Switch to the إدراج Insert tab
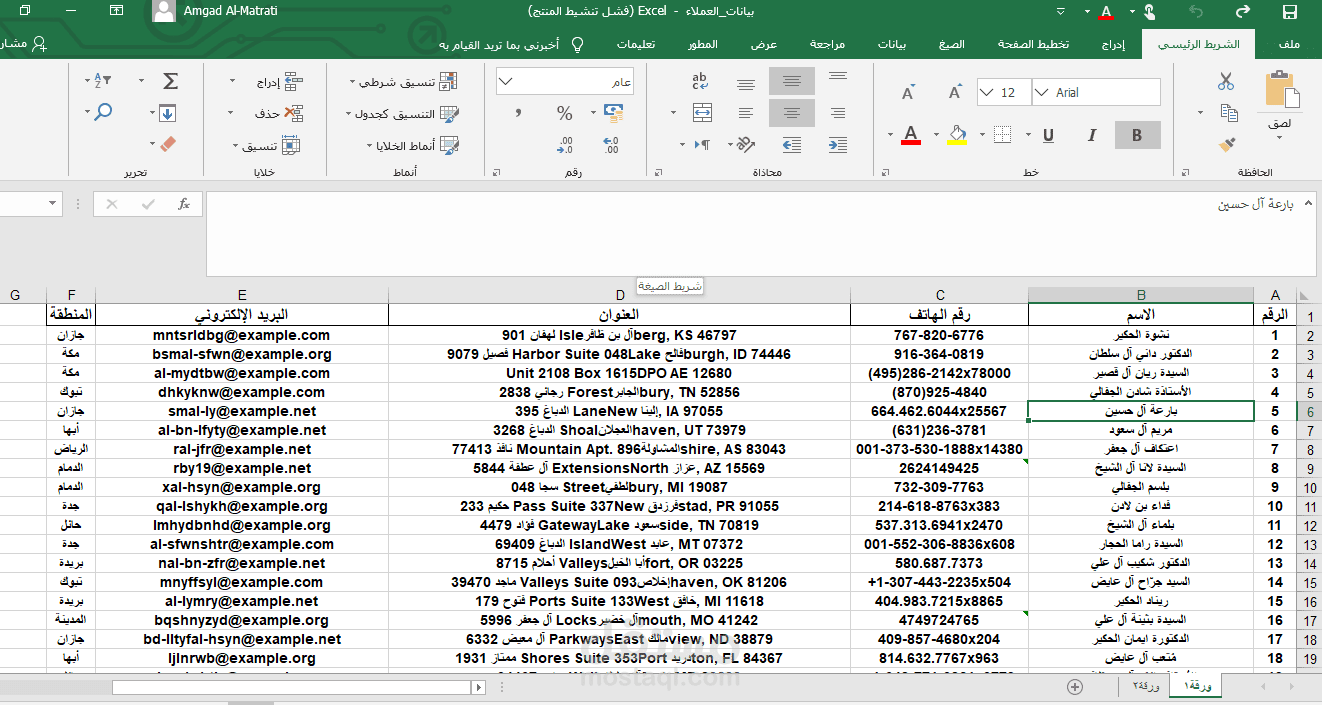This screenshot has width=1322, height=705. click(1112, 44)
